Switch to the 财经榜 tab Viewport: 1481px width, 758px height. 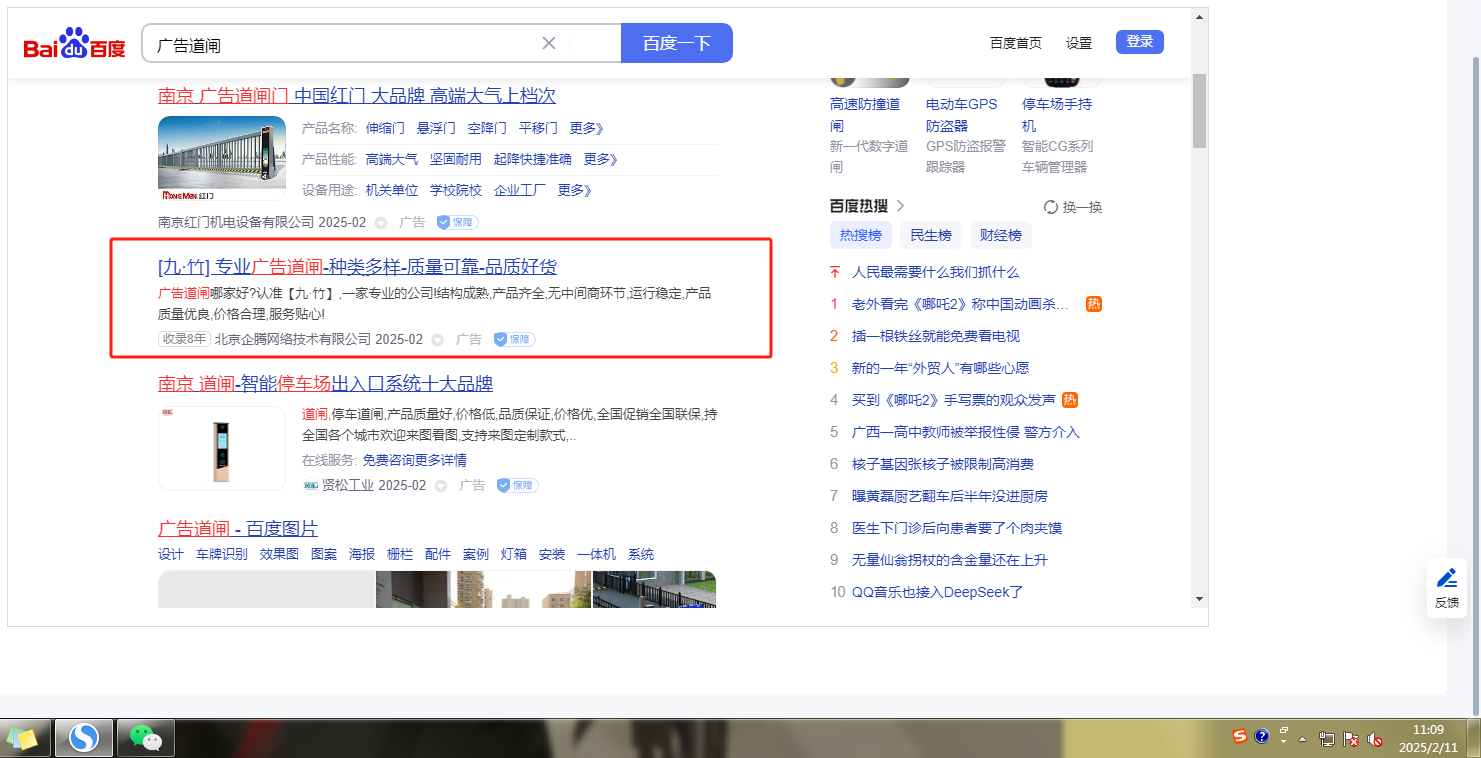point(1000,236)
